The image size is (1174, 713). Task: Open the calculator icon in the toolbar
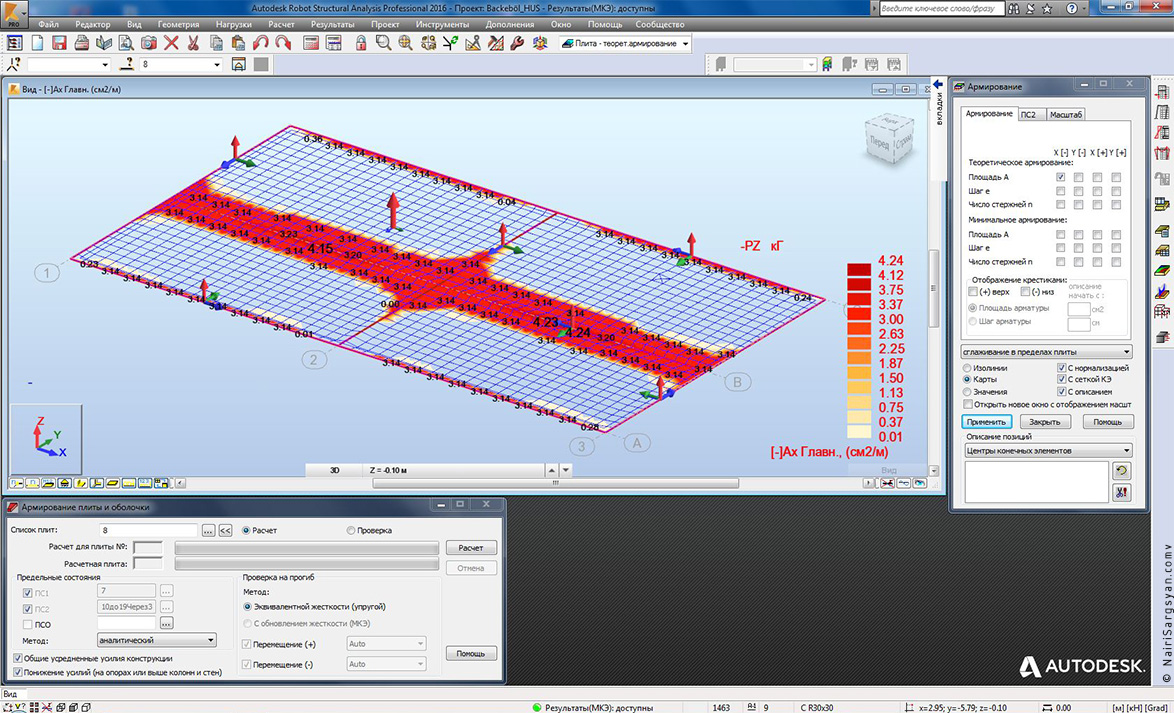coord(311,43)
